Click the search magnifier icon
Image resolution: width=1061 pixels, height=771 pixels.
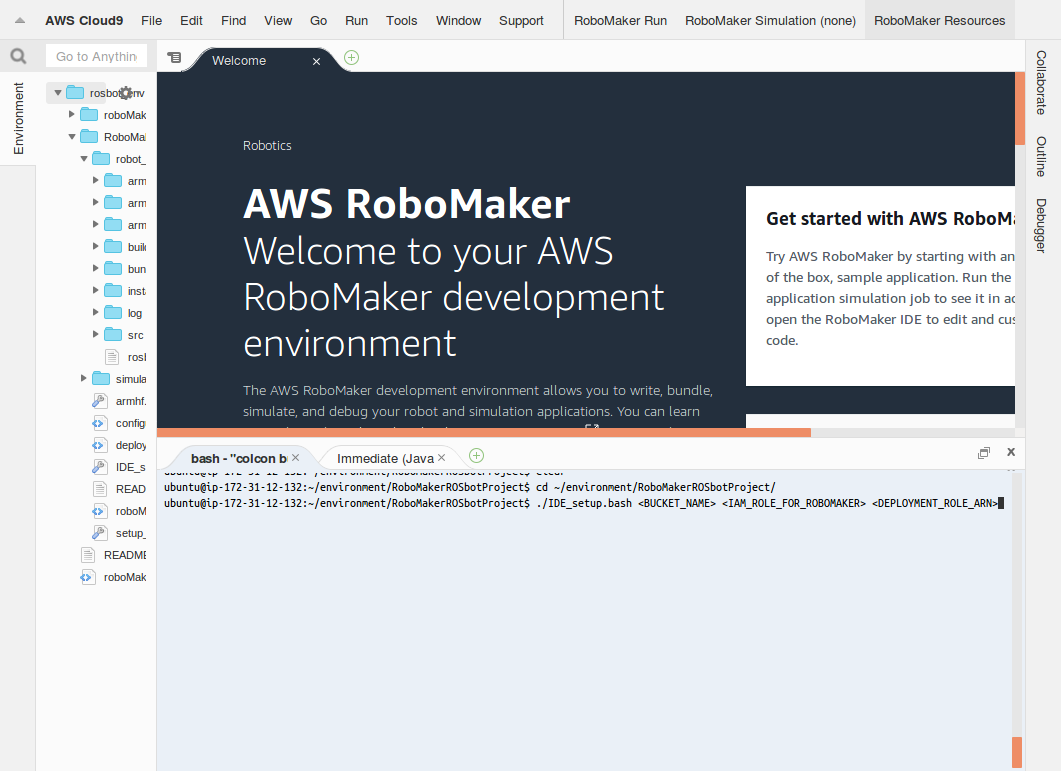18,56
